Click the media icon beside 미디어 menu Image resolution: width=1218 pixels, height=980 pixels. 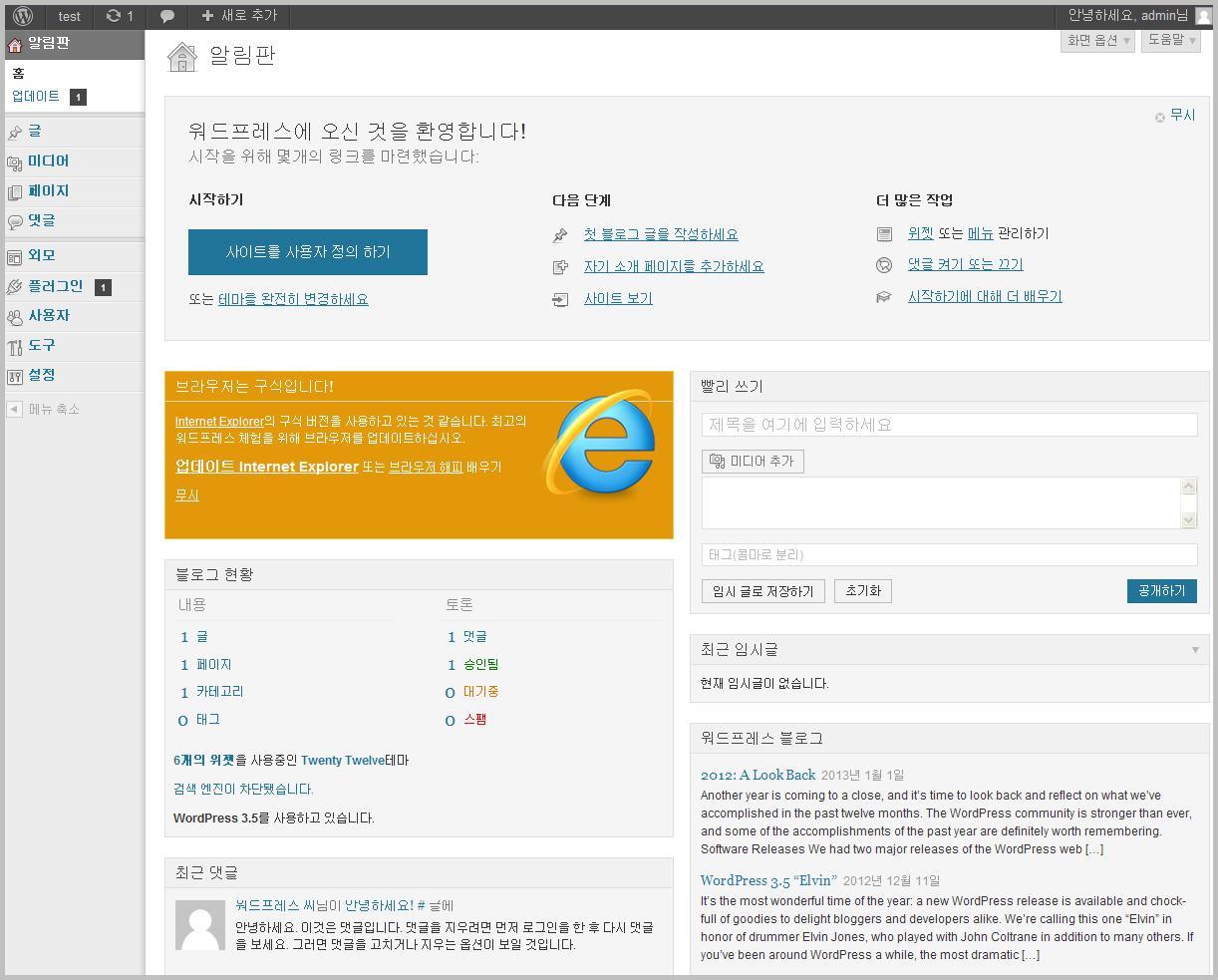pos(15,163)
